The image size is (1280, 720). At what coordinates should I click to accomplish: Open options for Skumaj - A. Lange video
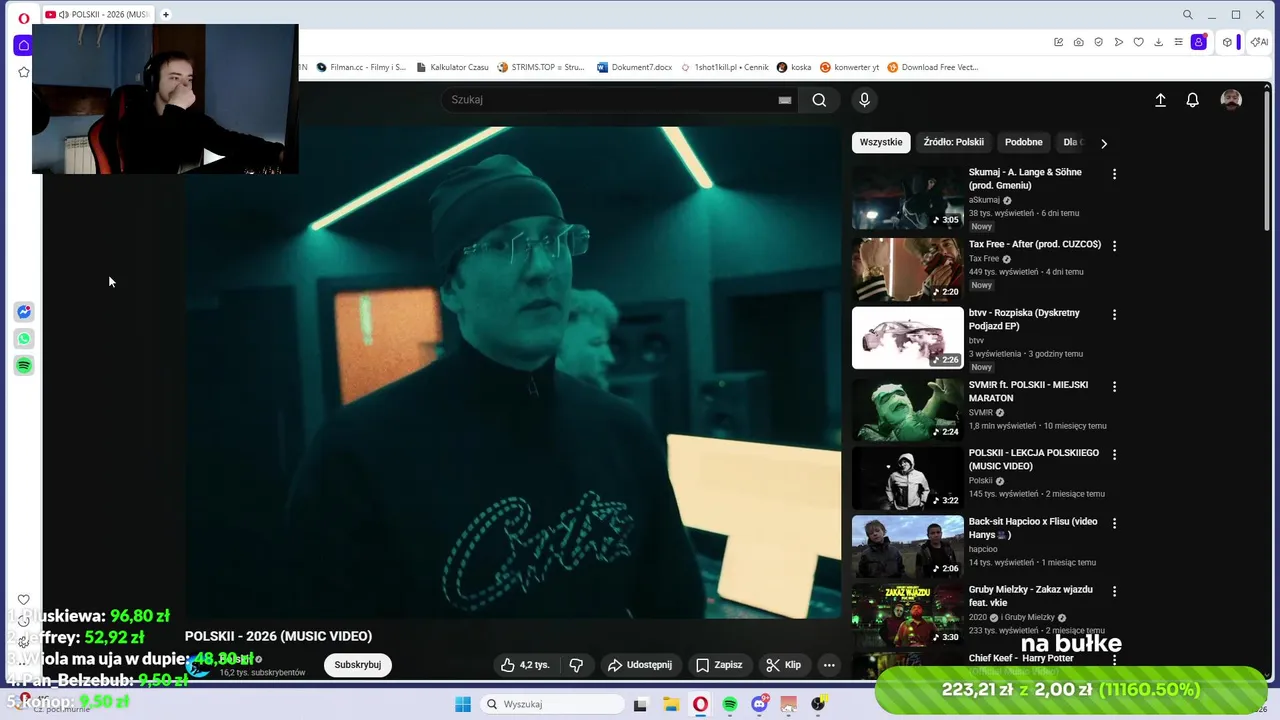(1114, 174)
